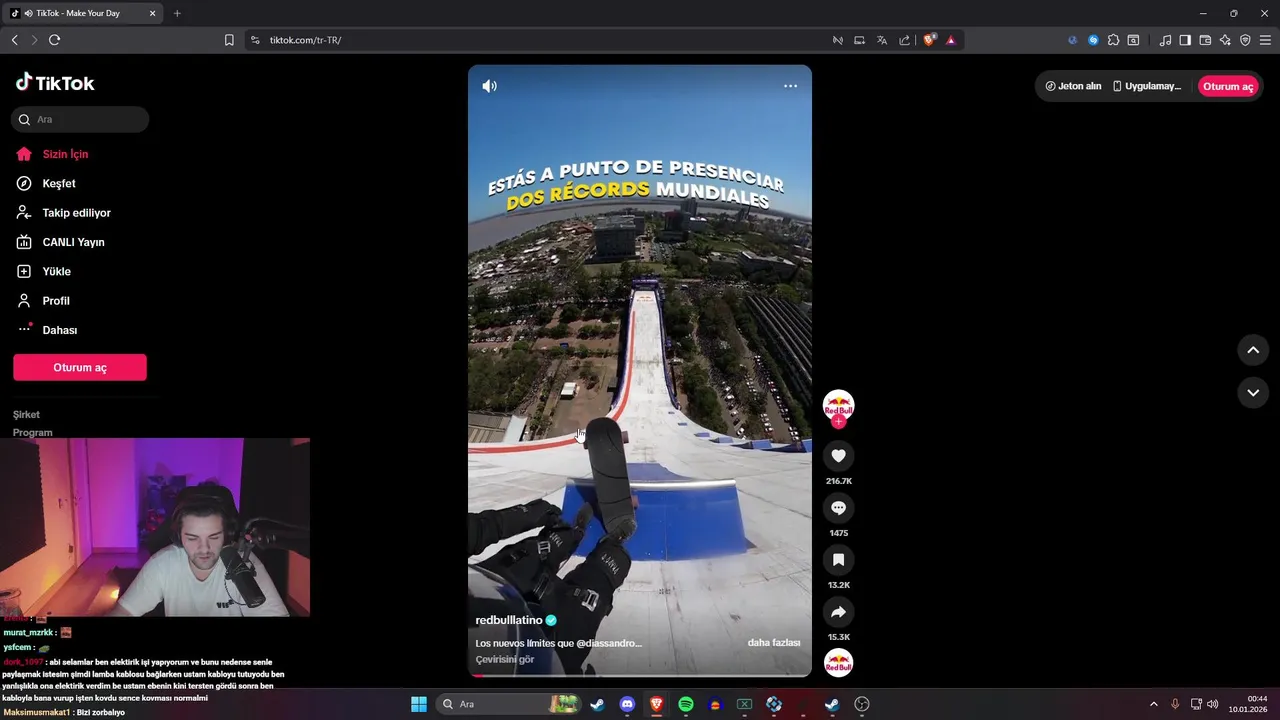Viewport: 1280px width, 720px height.
Task: Open OBS Studio from the taskbar
Action: click(863, 704)
